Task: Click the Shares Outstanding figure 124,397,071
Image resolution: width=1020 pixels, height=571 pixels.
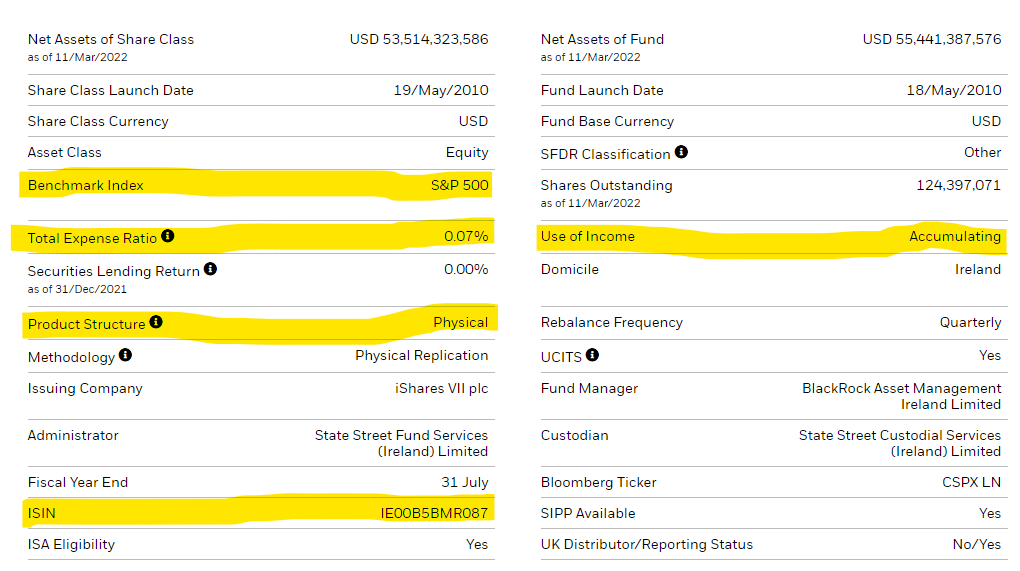Action: pyautogui.click(x=958, y=185)
